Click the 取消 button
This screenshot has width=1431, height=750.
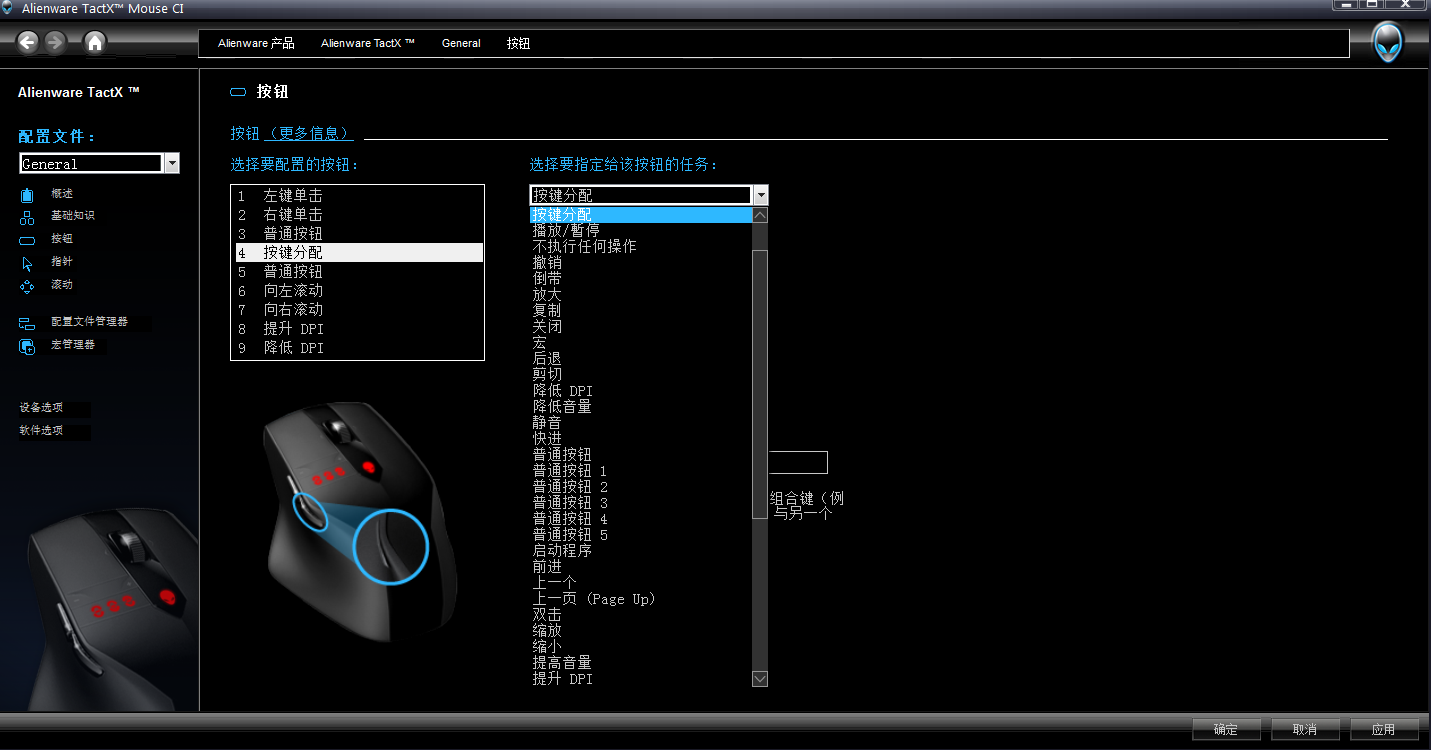click(1305, 730)
